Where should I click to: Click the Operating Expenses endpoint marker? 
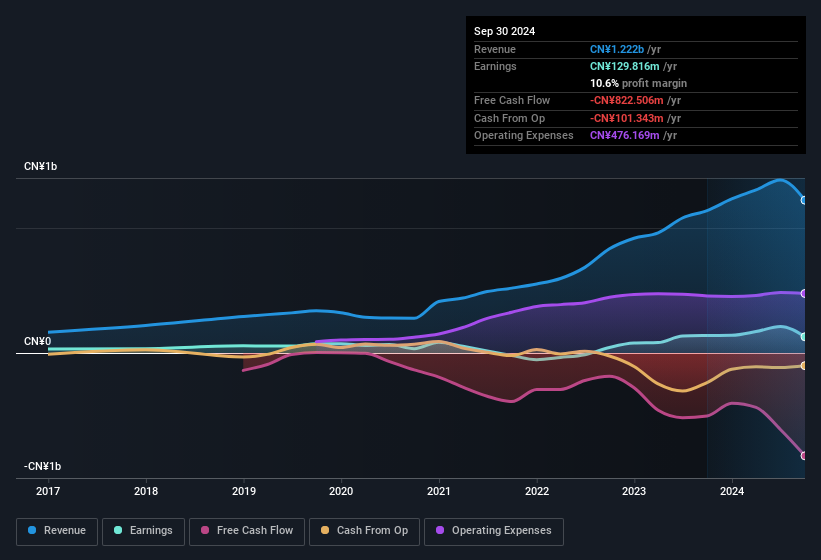pos(804,294)
